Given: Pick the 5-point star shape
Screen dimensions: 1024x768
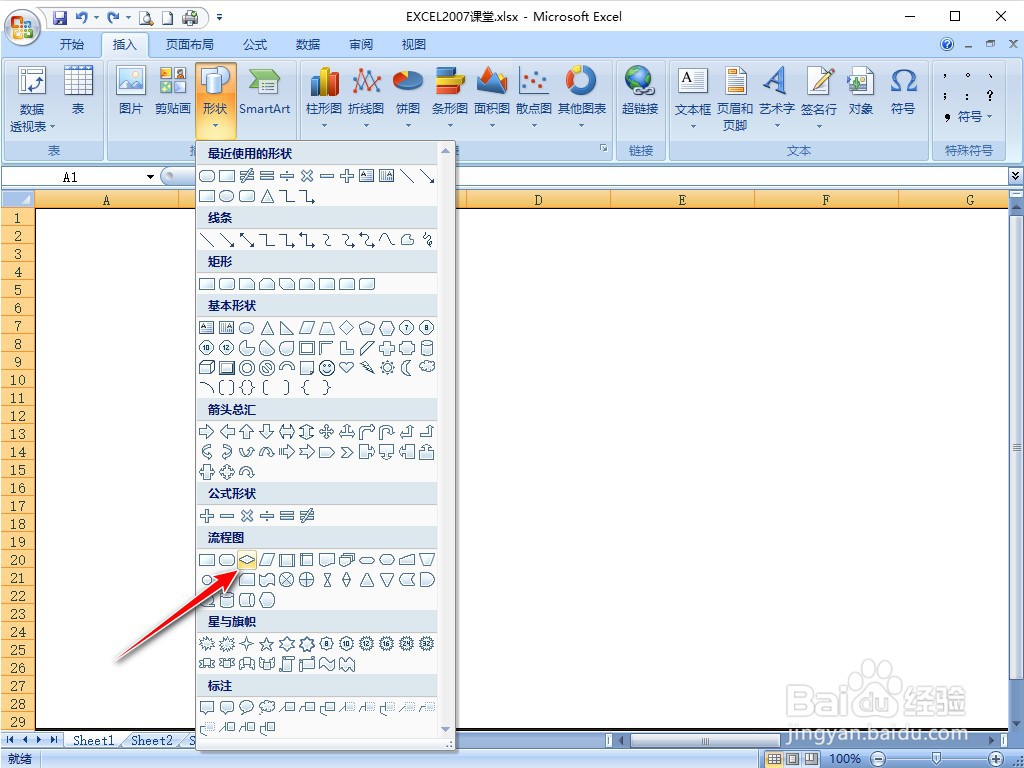Looking at the screenshot, I should point(266,645).
